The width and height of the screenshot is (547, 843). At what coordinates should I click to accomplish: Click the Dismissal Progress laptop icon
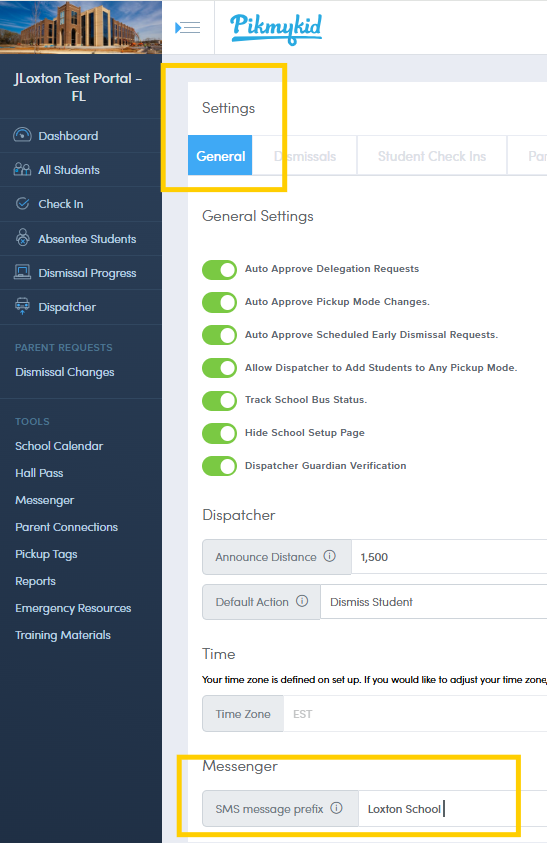point(22,272)
